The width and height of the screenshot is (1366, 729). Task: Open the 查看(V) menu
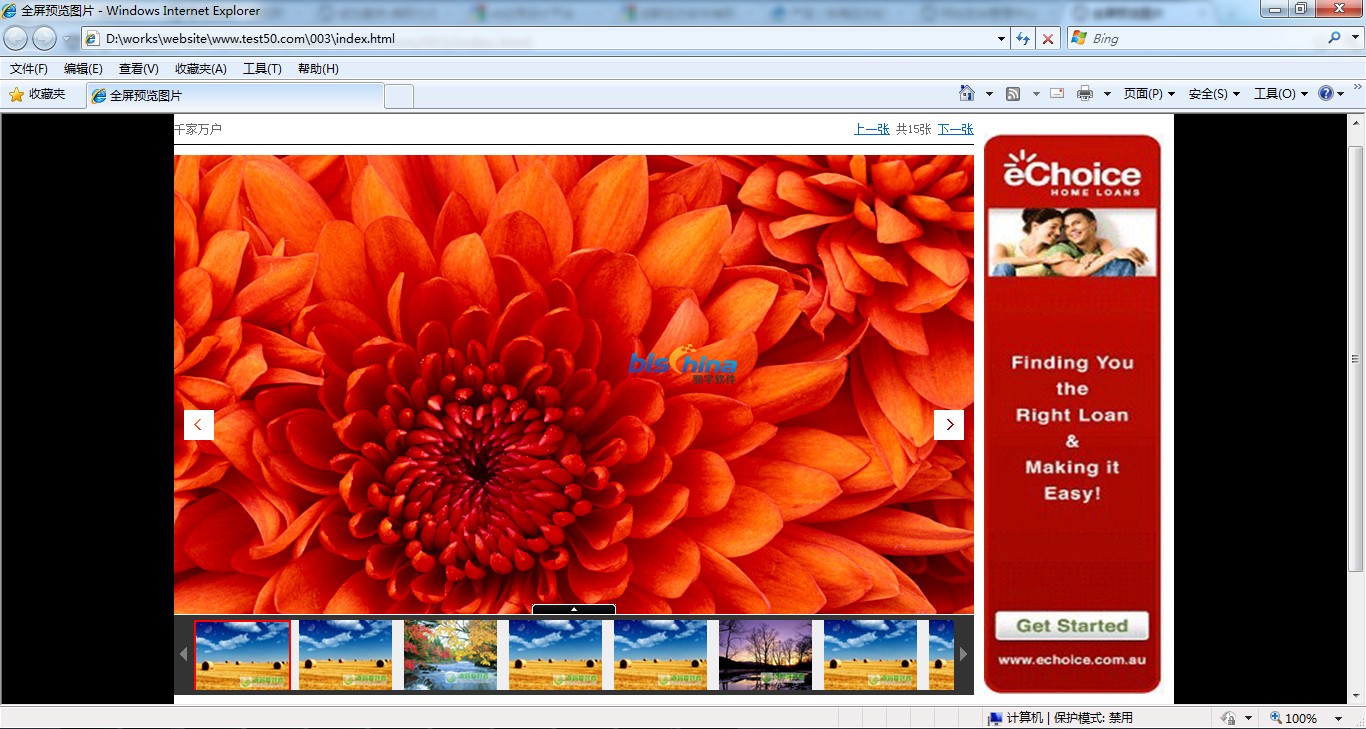tap(138, 69)
